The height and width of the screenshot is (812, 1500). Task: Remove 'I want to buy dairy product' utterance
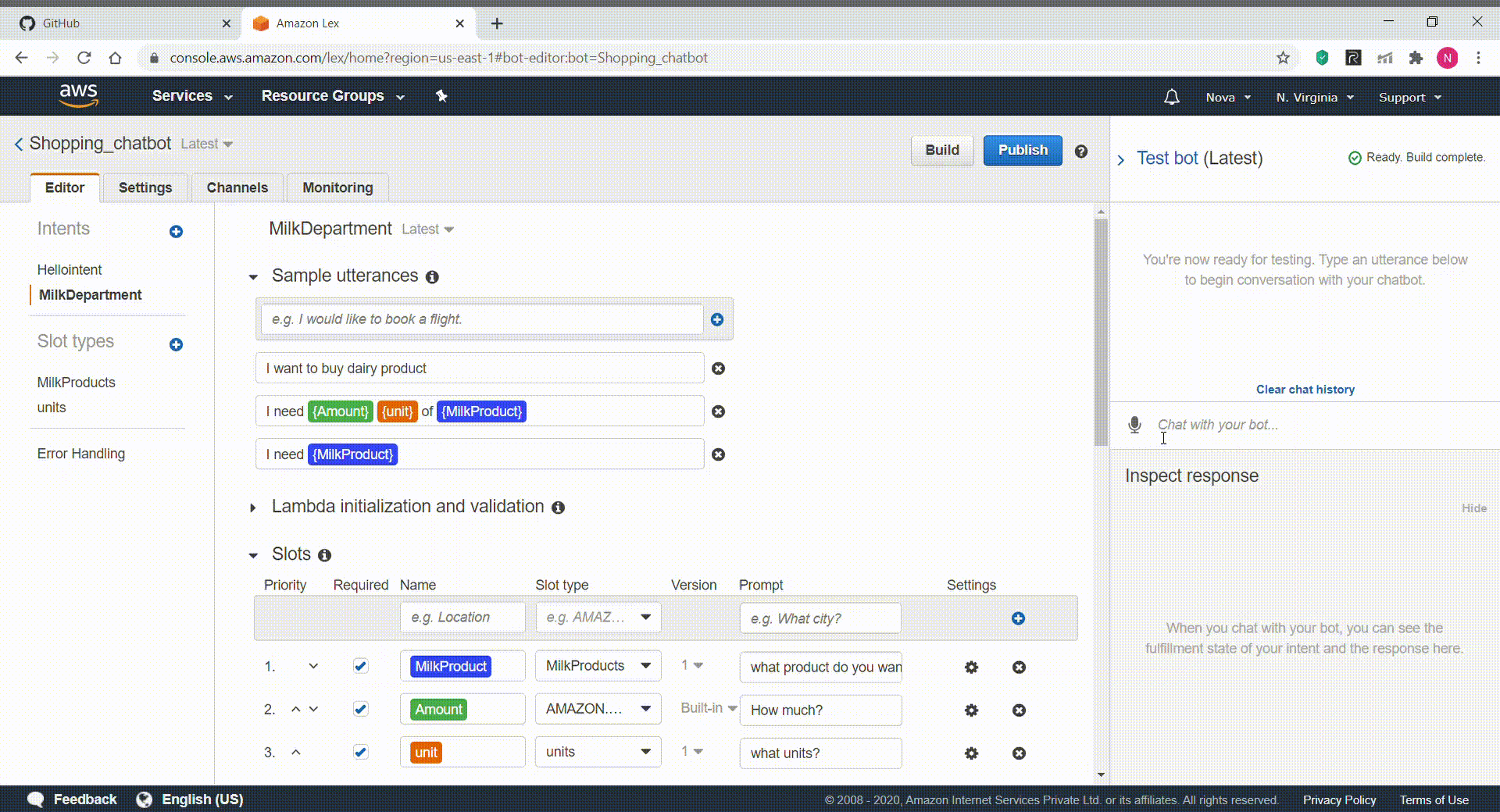tap(718, 369)
